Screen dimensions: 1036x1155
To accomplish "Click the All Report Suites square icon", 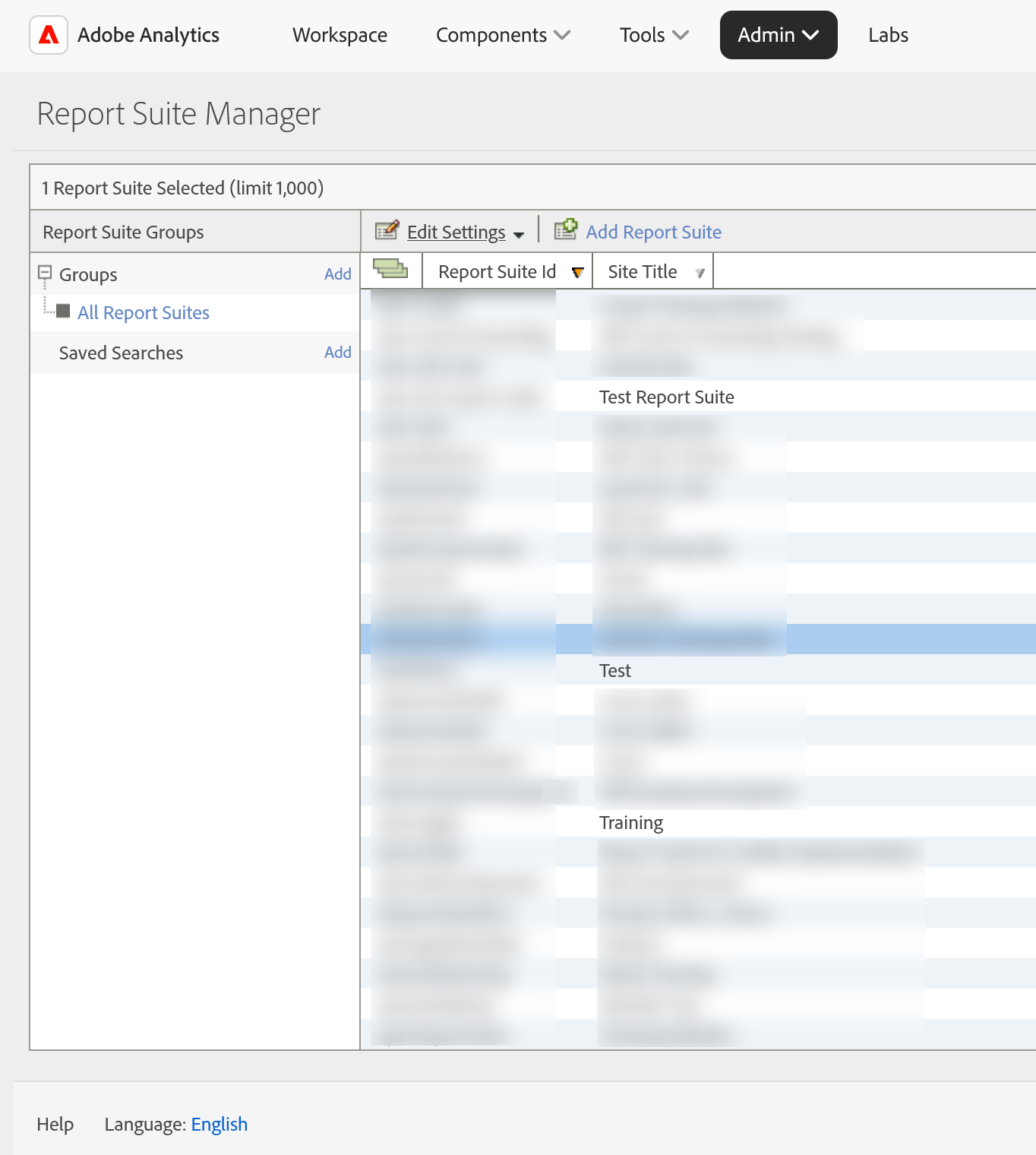I will (64, 311).
